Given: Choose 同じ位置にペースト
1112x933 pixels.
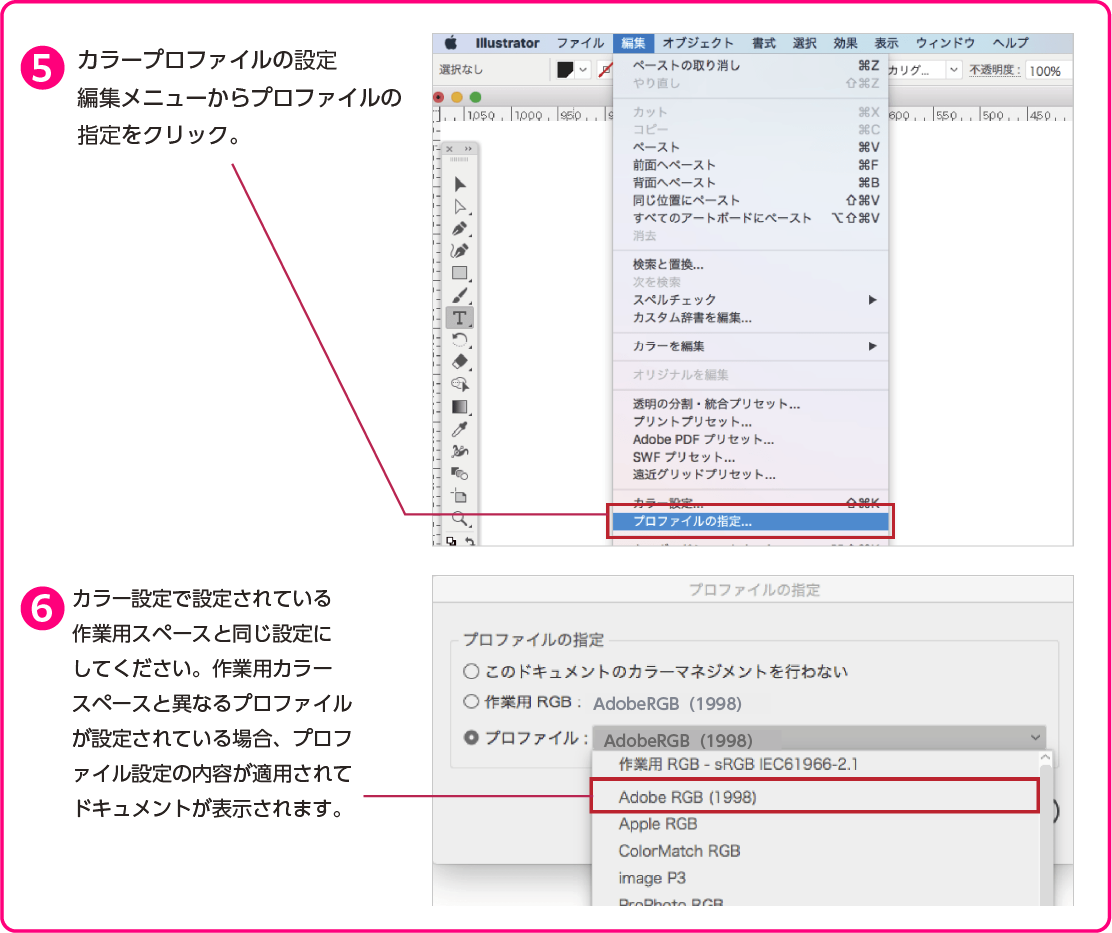Looking at the screenshot, I should 750,201.
